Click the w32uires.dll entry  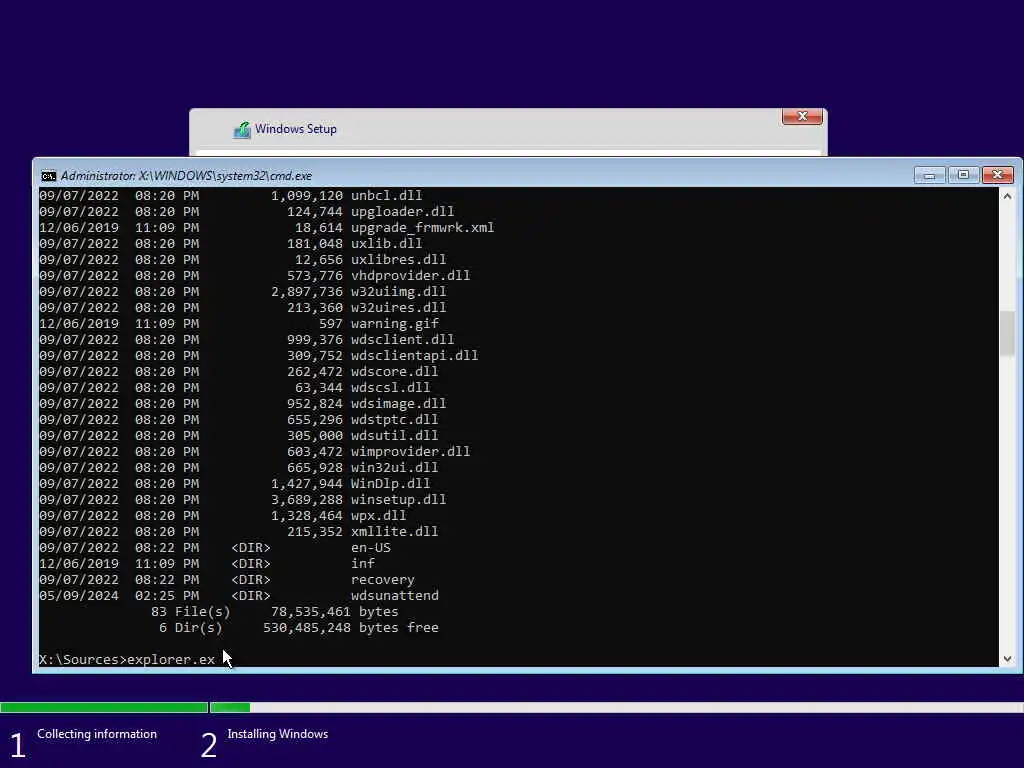click(x=398, y=308)
